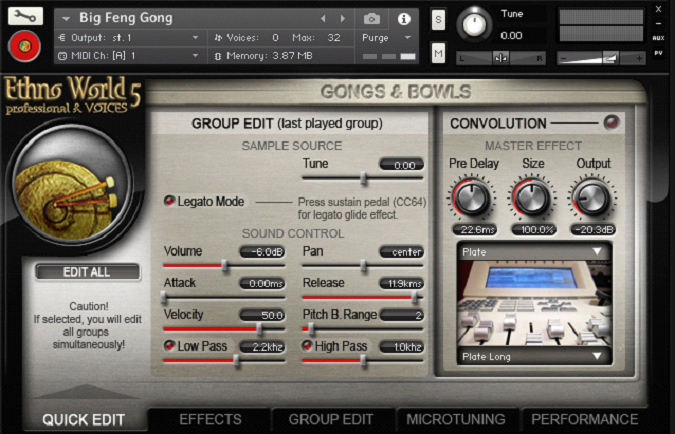Click the Low Pass 2.2khz value field

(x=262, y=347)
